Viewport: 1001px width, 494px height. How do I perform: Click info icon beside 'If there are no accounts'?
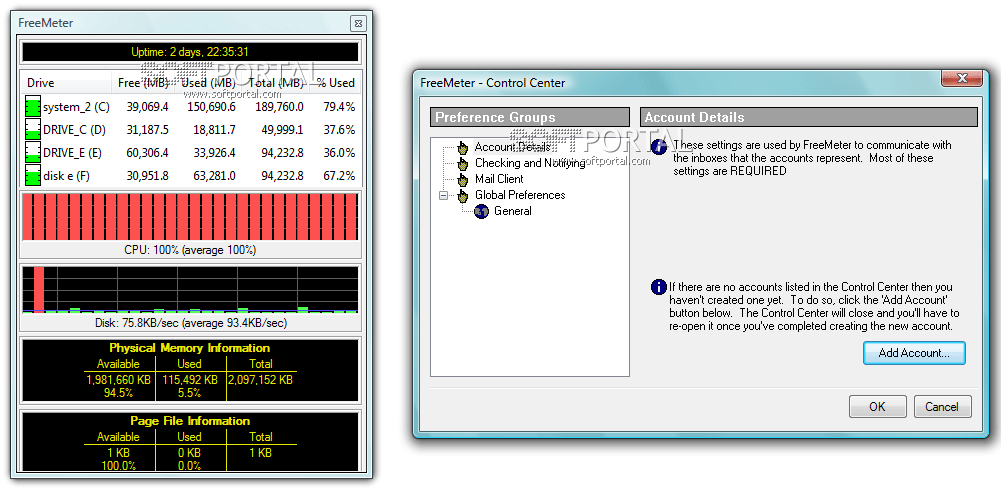pos(658,287)
